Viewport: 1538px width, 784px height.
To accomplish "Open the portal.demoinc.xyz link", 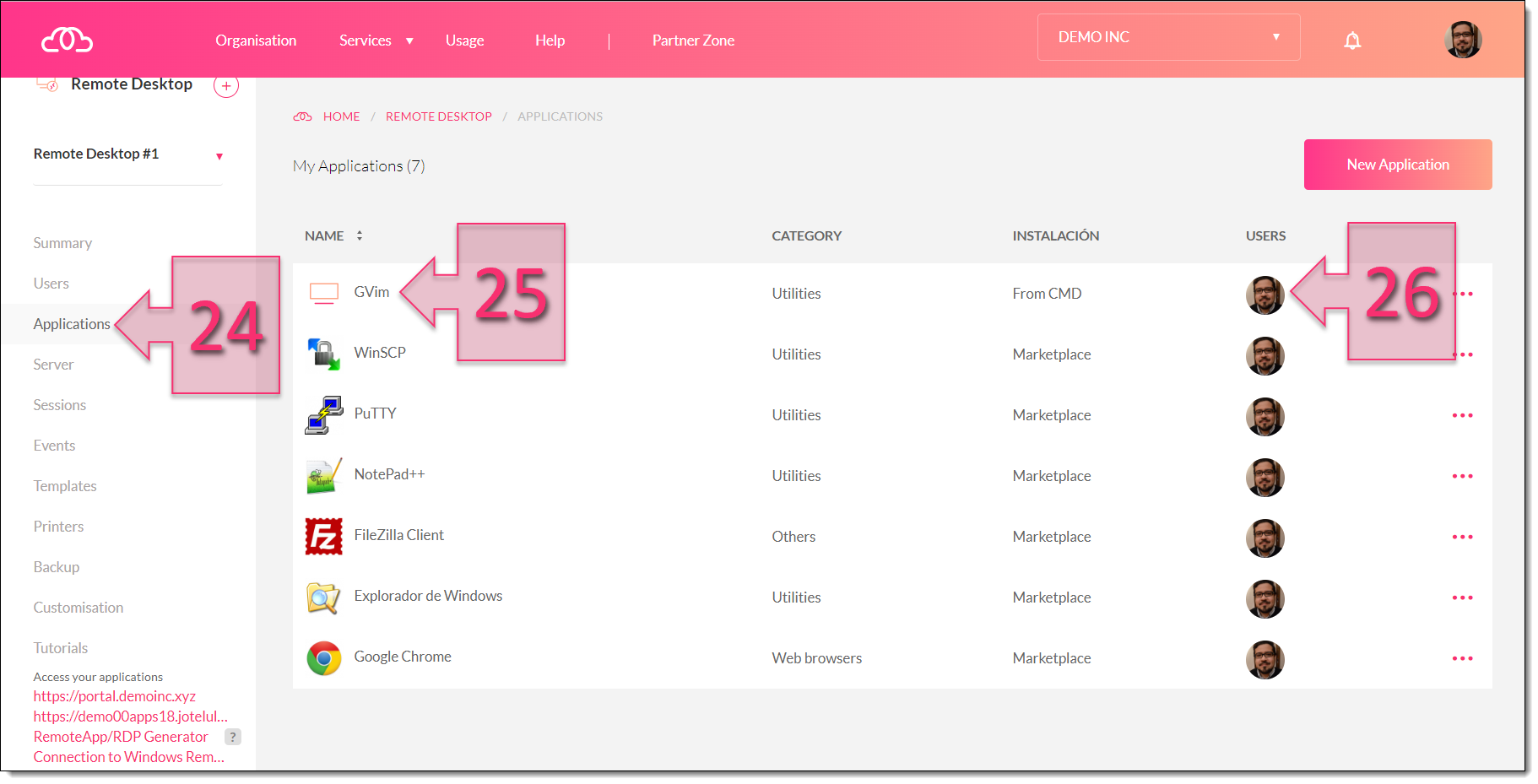I will (115, 696).
